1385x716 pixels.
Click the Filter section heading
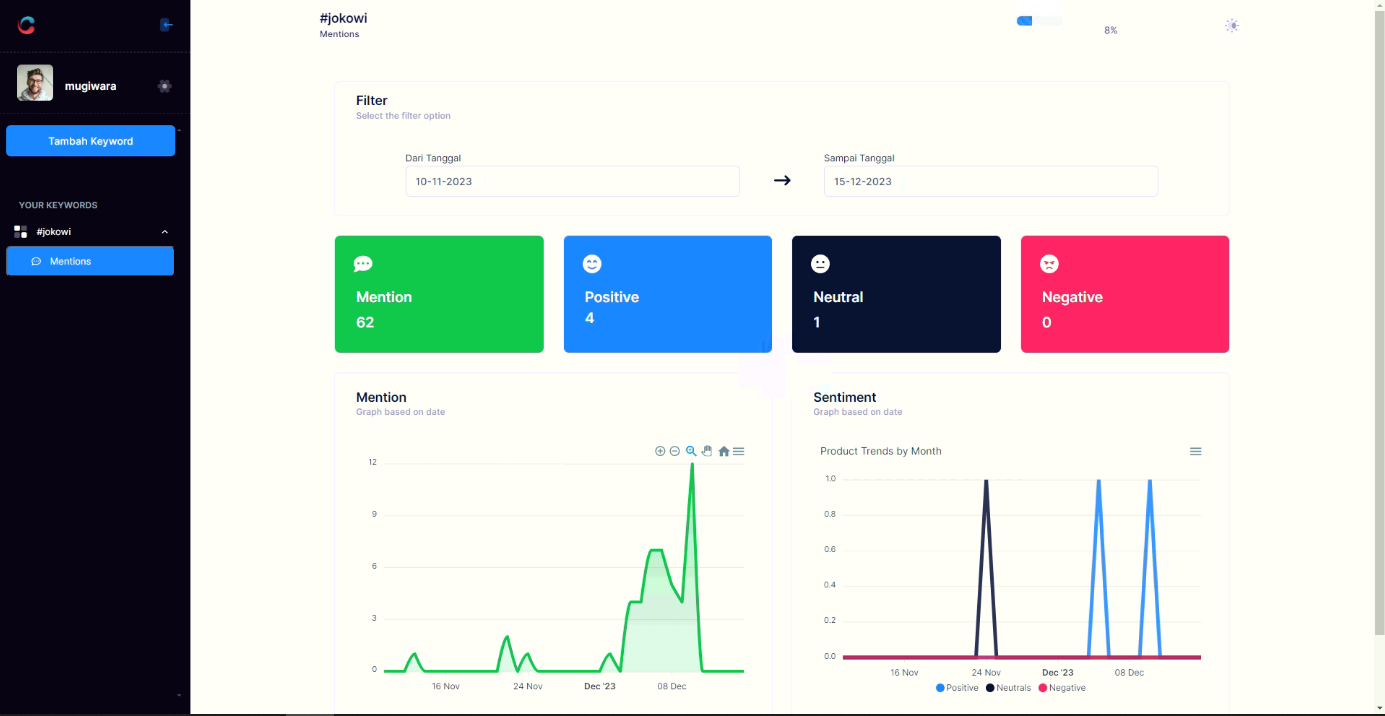(x=372, y=100)
